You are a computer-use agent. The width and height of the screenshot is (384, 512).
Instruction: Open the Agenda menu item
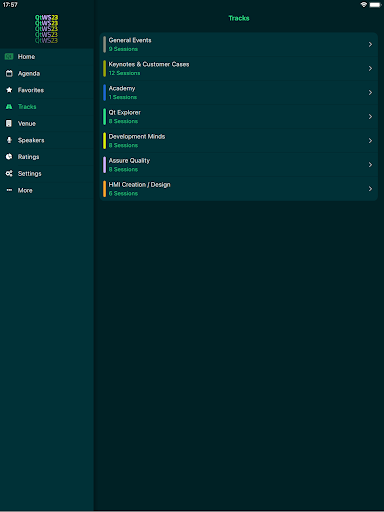click(47, 73)
